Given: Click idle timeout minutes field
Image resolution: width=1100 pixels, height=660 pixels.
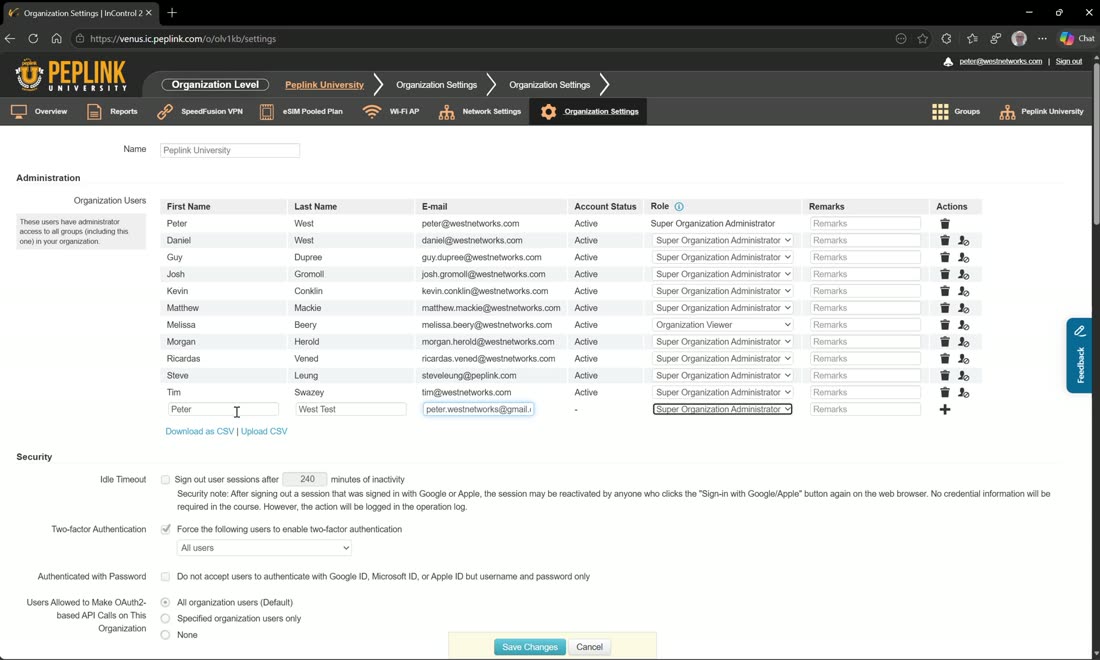Looking at the screenshot, I should (304, 480).
